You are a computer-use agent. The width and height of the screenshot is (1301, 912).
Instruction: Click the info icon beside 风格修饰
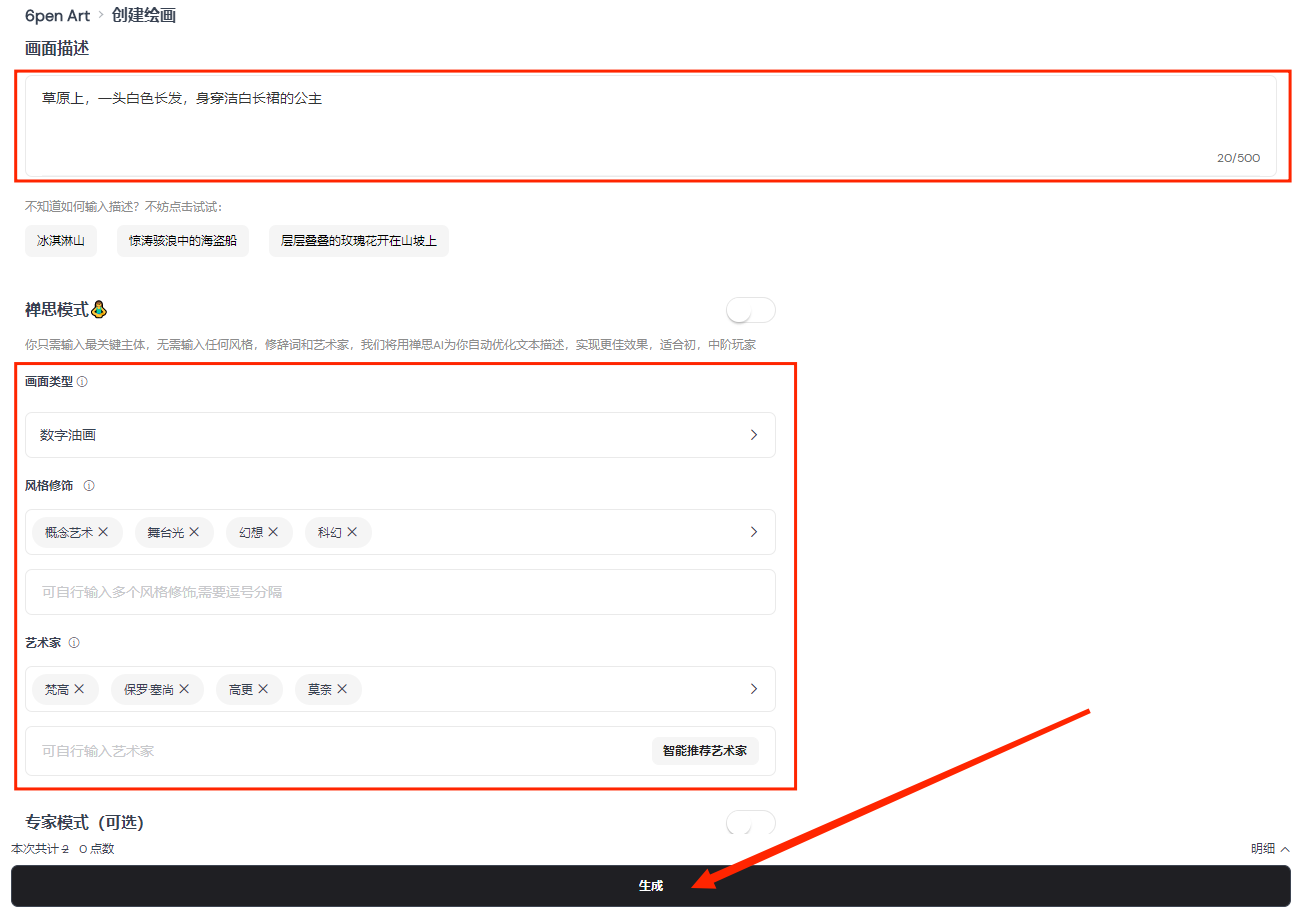point(89,486)
